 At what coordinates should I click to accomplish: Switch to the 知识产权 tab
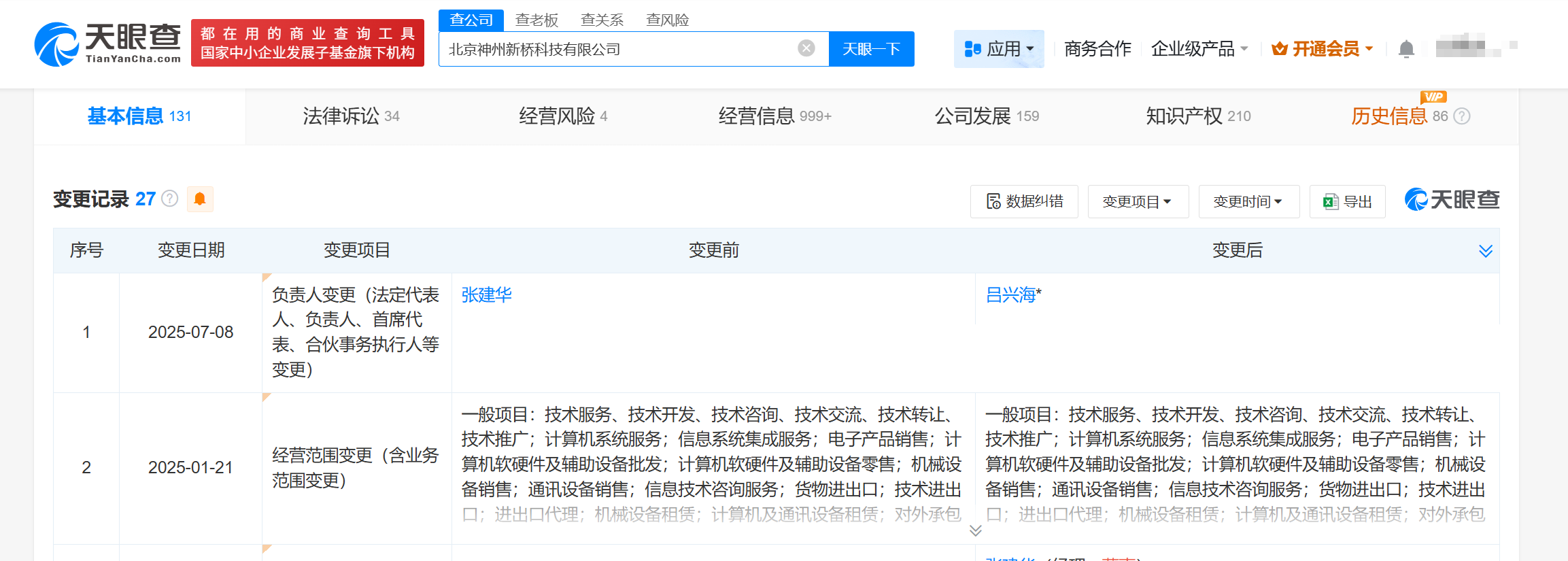[1198, 116]
